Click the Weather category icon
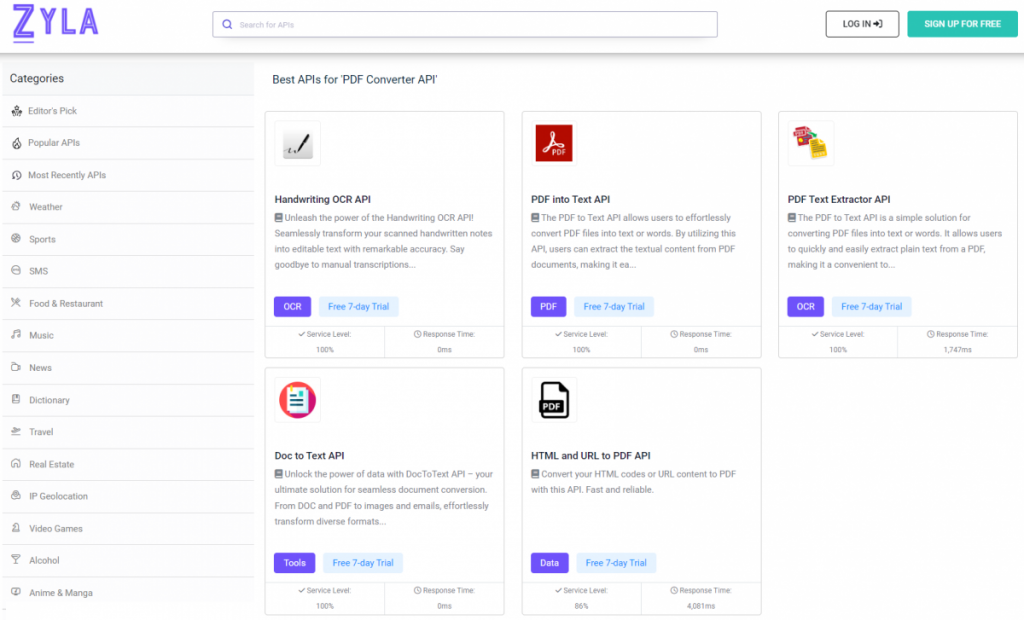 (16, 206)
